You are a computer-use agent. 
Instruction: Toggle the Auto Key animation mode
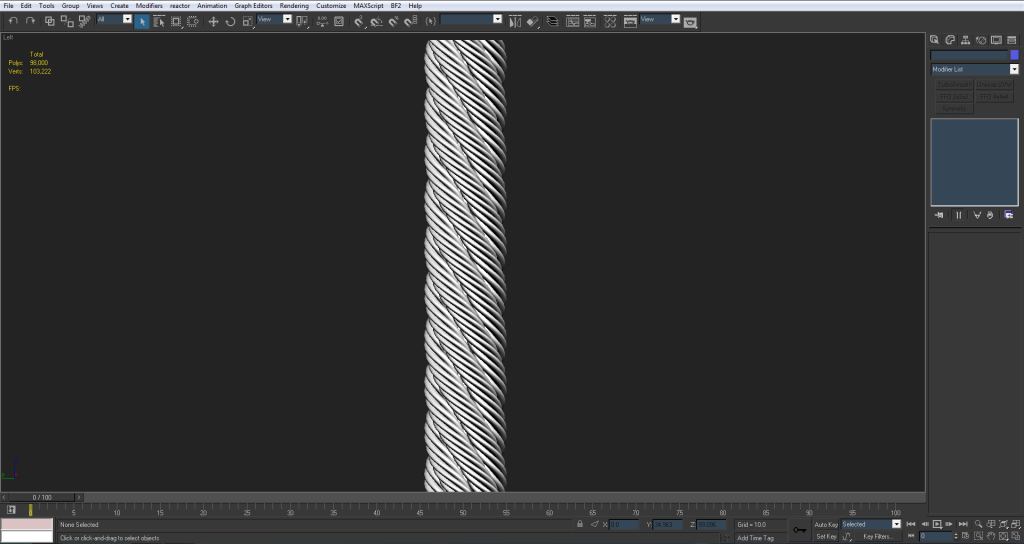(x=826, y=524)
